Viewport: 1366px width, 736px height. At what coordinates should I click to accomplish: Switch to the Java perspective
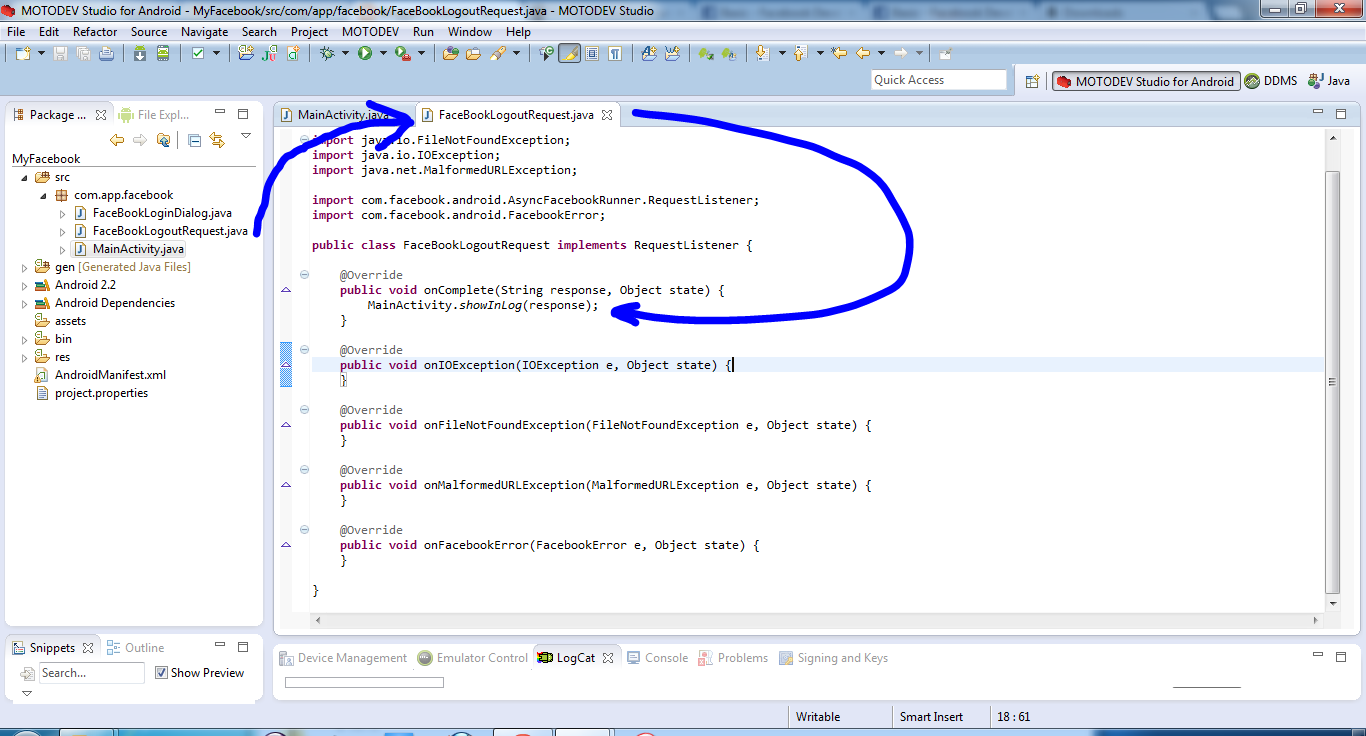1329,81
